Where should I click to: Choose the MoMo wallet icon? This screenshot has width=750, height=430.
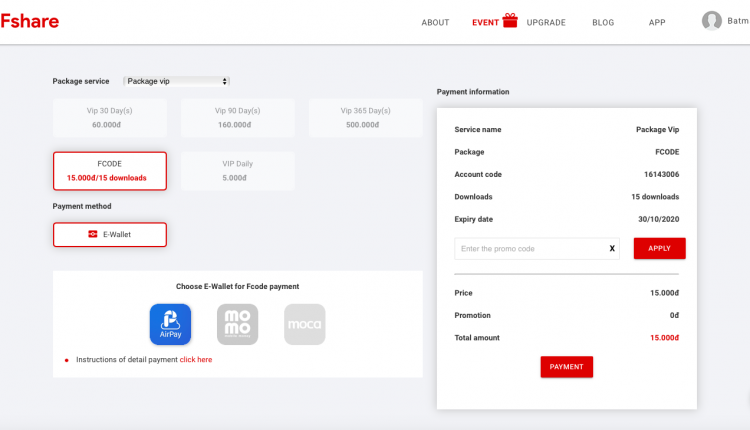(x=237, y=324)
